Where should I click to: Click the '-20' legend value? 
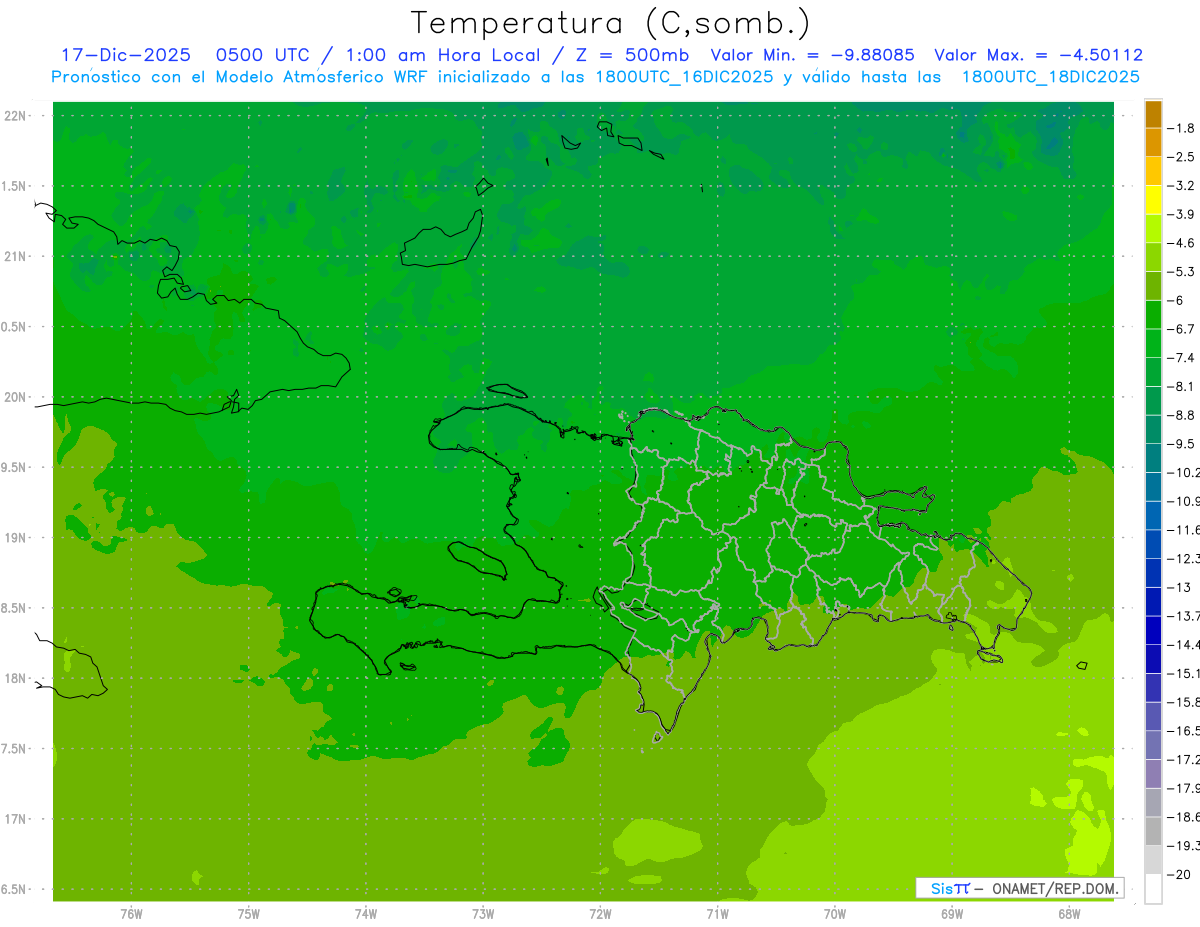[1179, 875]
